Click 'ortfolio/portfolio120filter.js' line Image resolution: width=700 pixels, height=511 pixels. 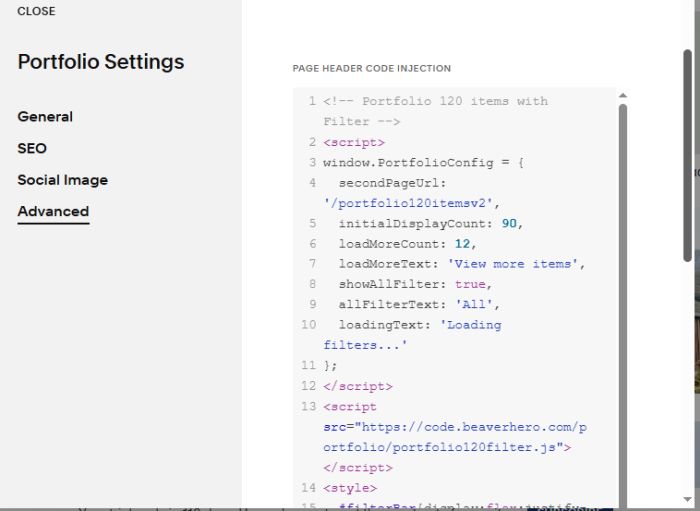tap(447, 447)
